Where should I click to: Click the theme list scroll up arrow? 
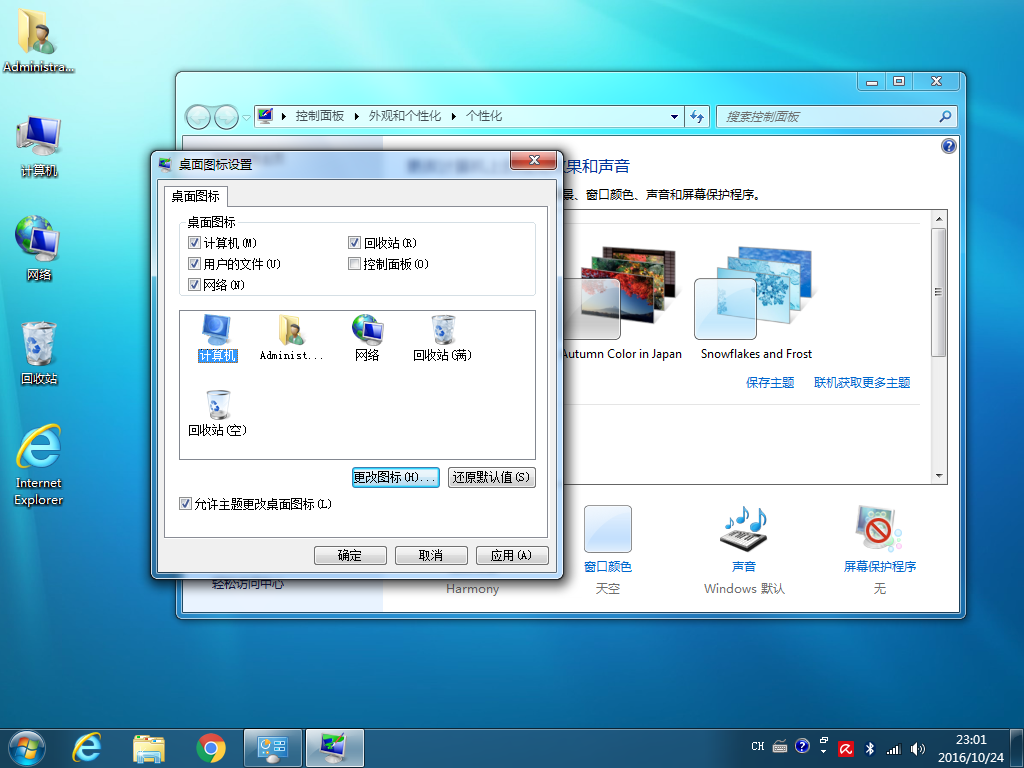[x=938, y=219]
